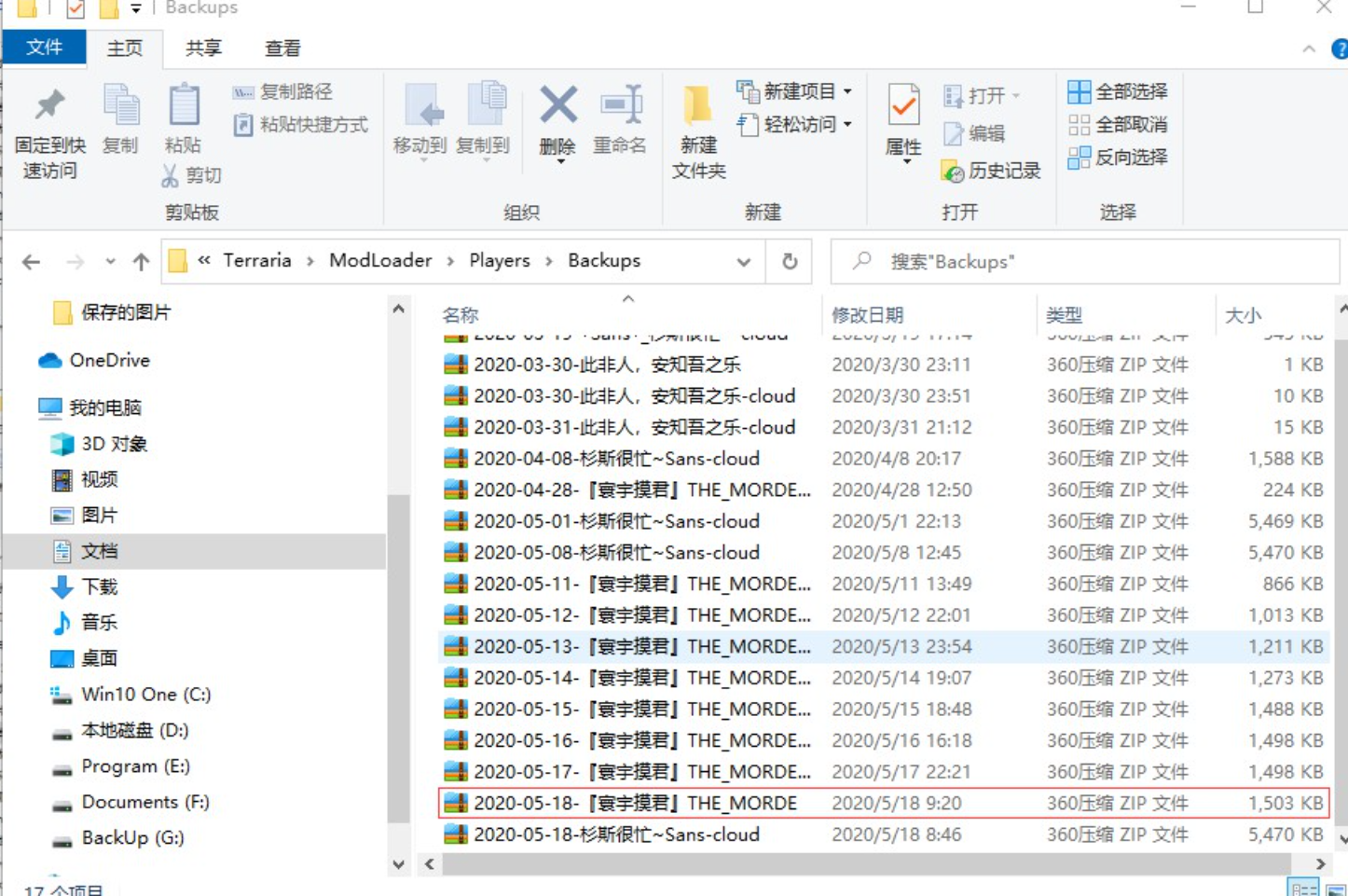Switch to the 查看 (View) tab
The height and width of the screenshot is (896, 1348).
pos(282,48)
